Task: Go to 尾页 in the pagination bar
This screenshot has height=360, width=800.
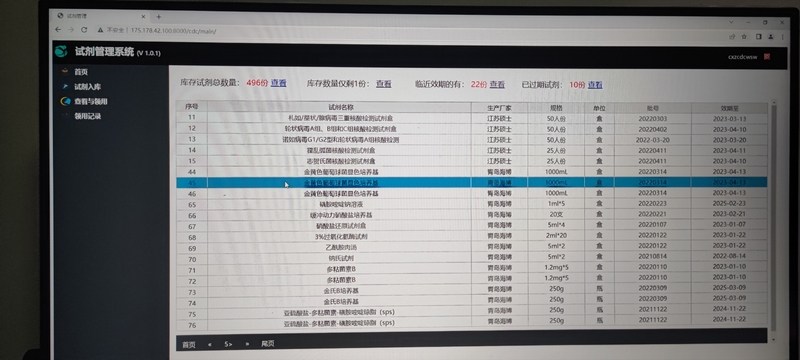Action: click(x=268, y=344)
